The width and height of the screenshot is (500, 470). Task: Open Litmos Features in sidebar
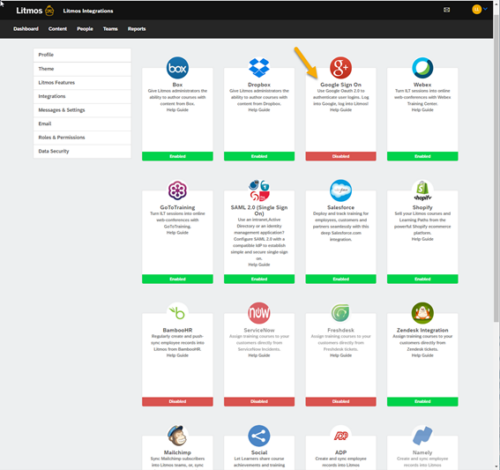click(x=82, y=83)
